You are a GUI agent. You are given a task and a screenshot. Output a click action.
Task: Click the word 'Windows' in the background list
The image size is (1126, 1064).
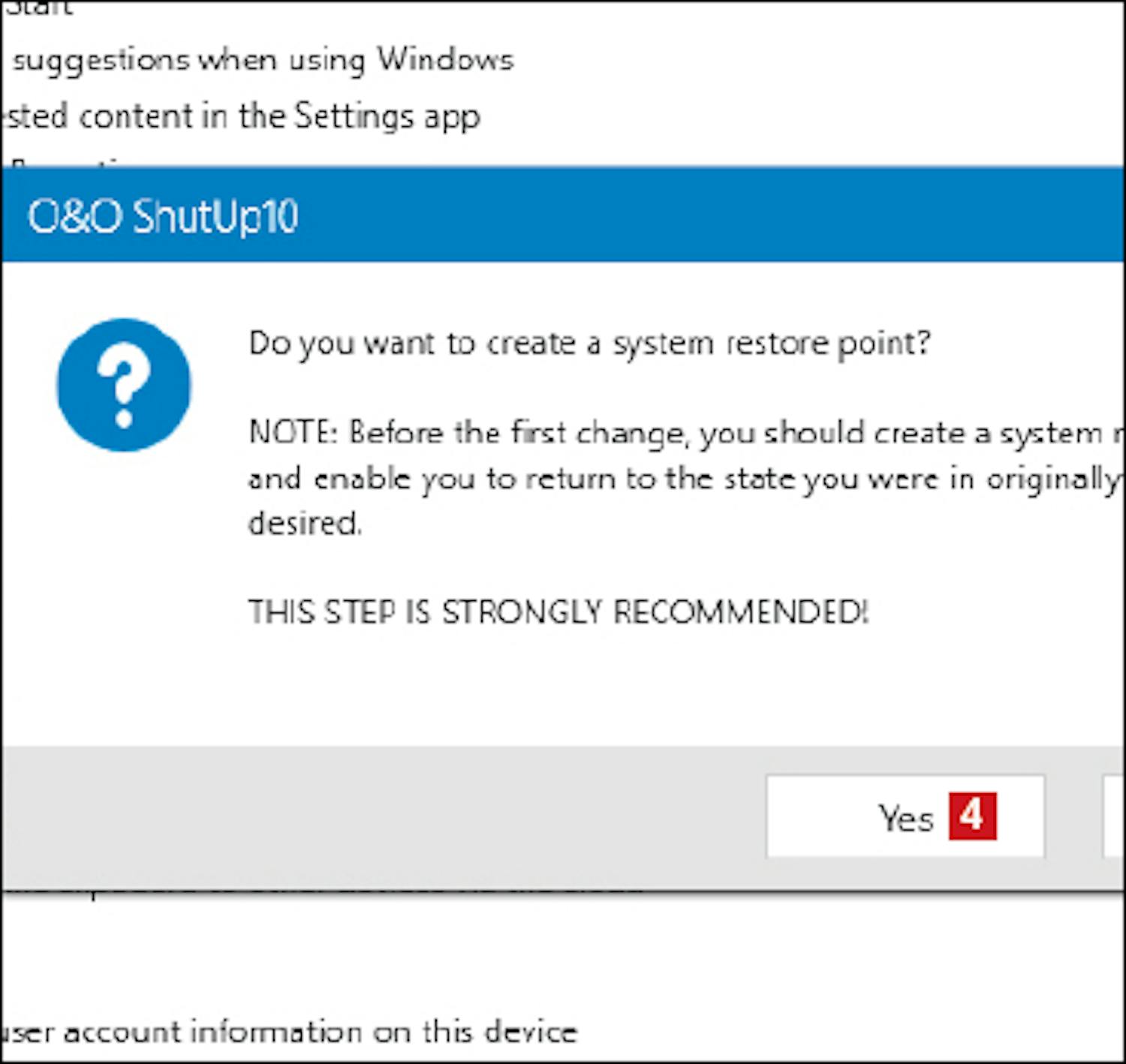tap(445, 59)
